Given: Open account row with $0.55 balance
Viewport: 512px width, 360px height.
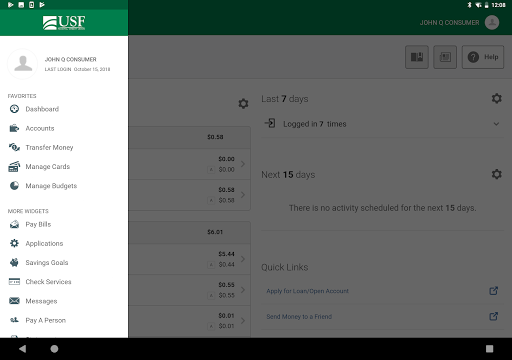Looking at the screenshot, I should [189, 290].
